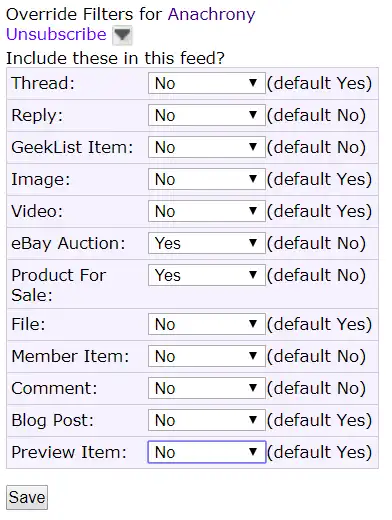Viewport: 392px width, 520px height.
Task: Change the Blog Post filter select box
Action: point(207,420)
